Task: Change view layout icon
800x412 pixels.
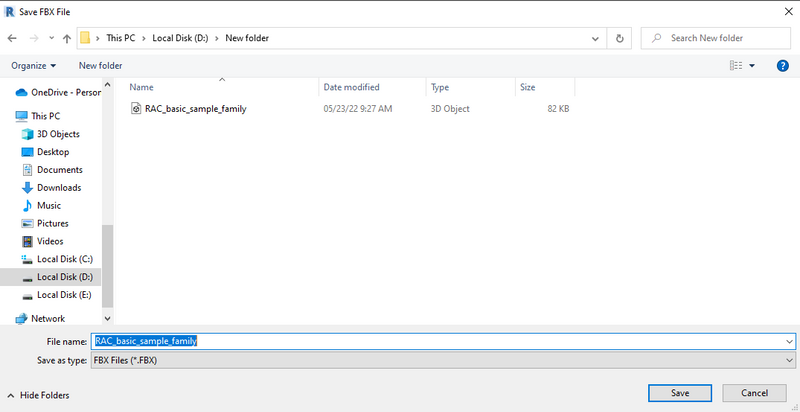Action: point(736,66)
